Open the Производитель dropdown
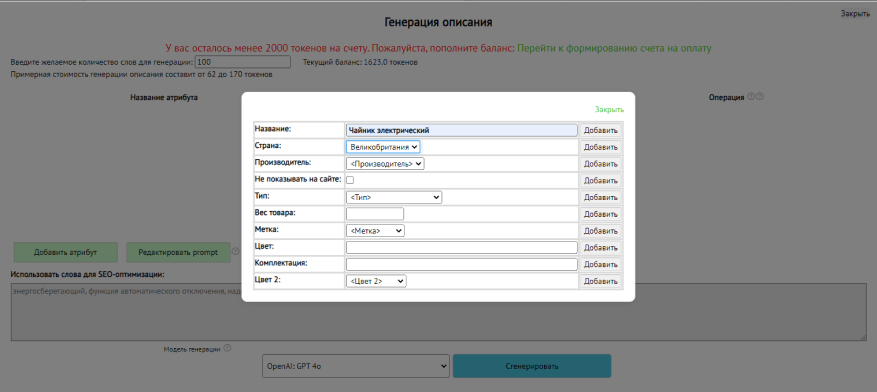Screen dimensions: 877x392 [385, 164]
